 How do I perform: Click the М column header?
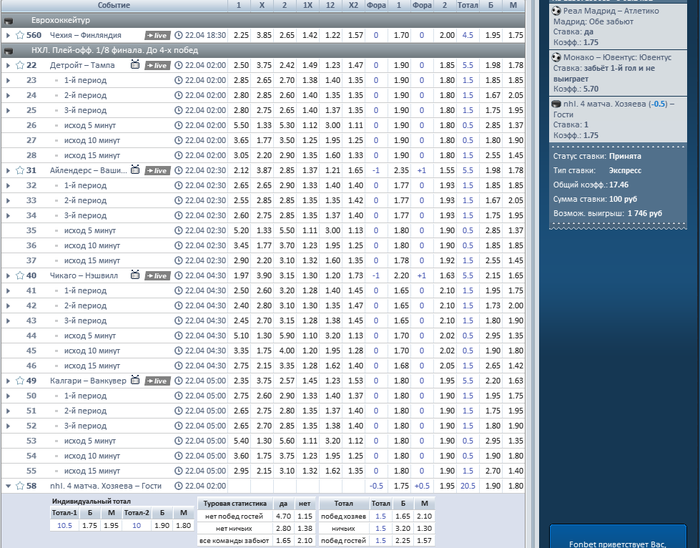point(513,5)
